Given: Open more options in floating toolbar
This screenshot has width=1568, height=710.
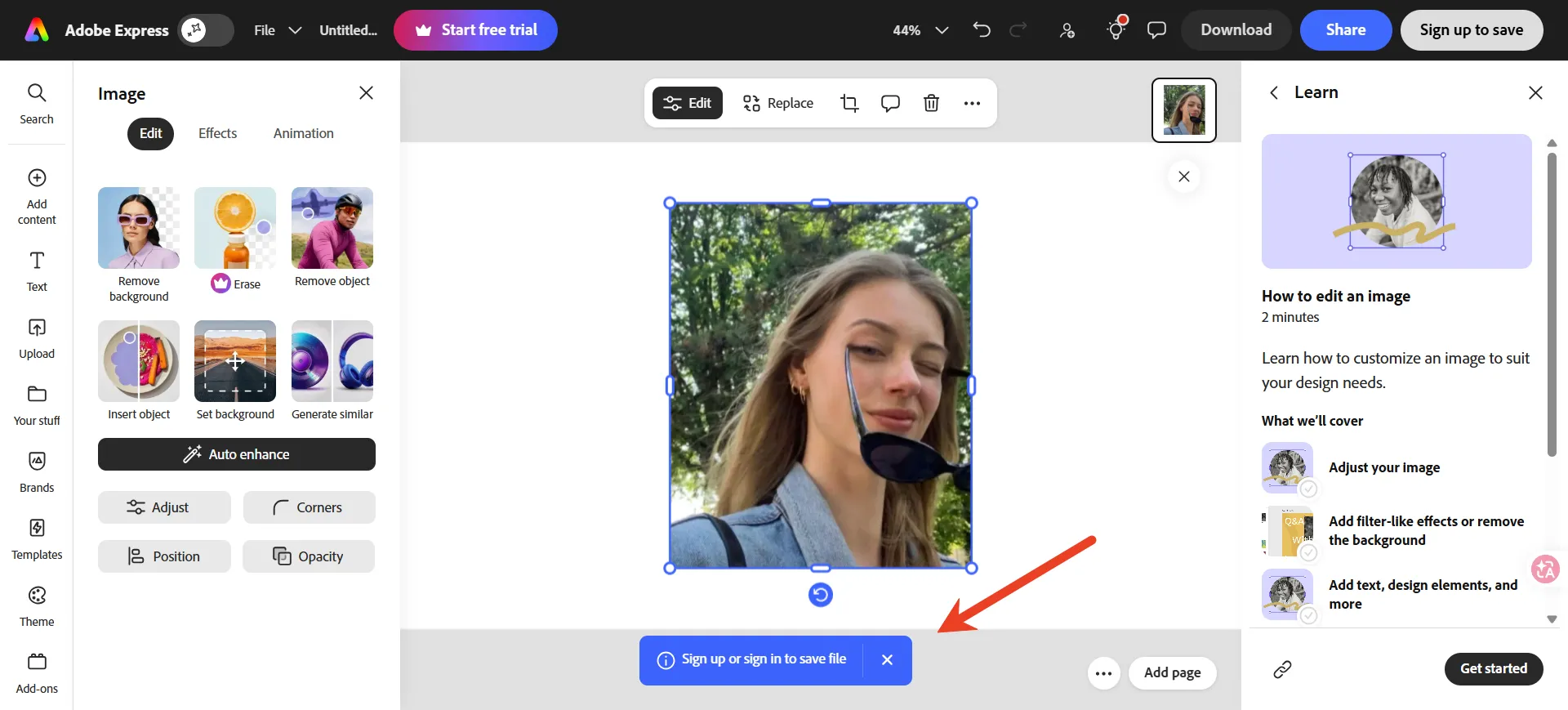Looking at the screenshot, I should tap(972, 103).
